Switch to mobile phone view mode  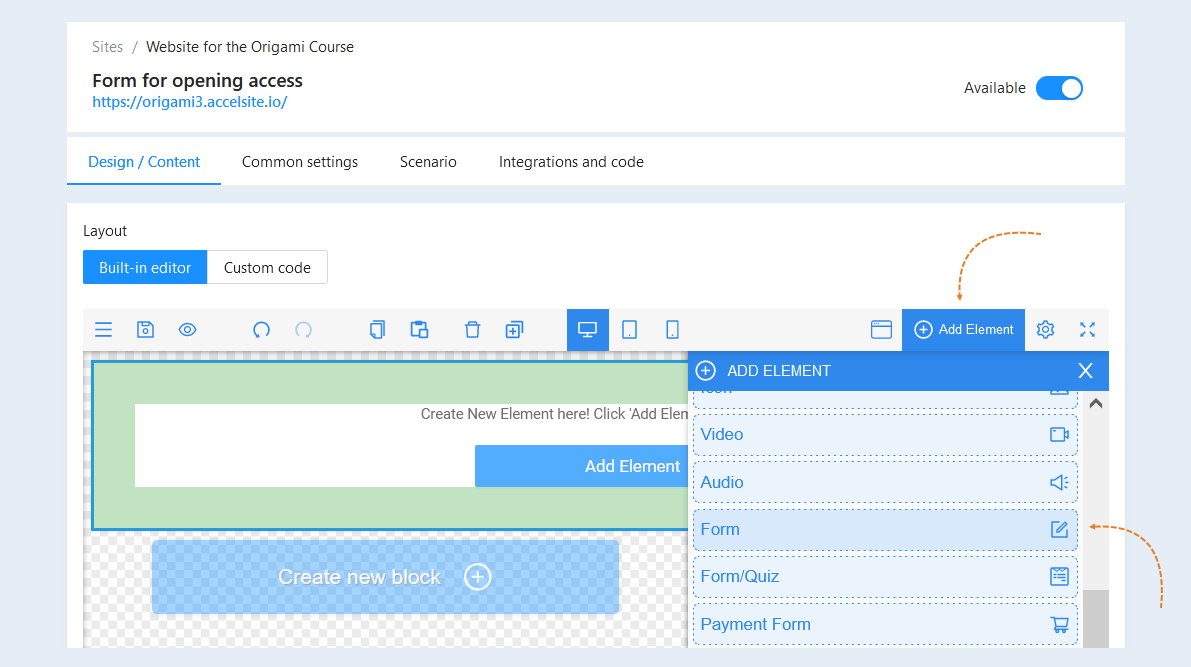click(672, 330)
